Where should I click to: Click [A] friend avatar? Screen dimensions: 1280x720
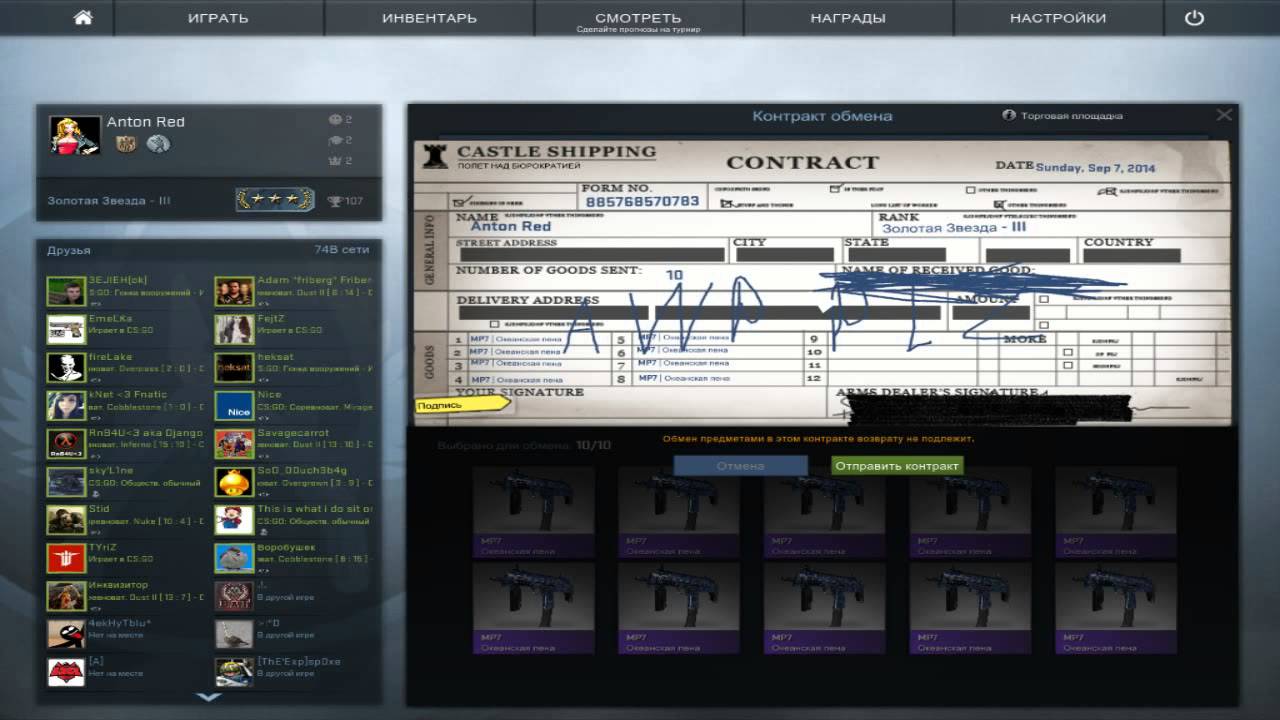coord(66,672)
